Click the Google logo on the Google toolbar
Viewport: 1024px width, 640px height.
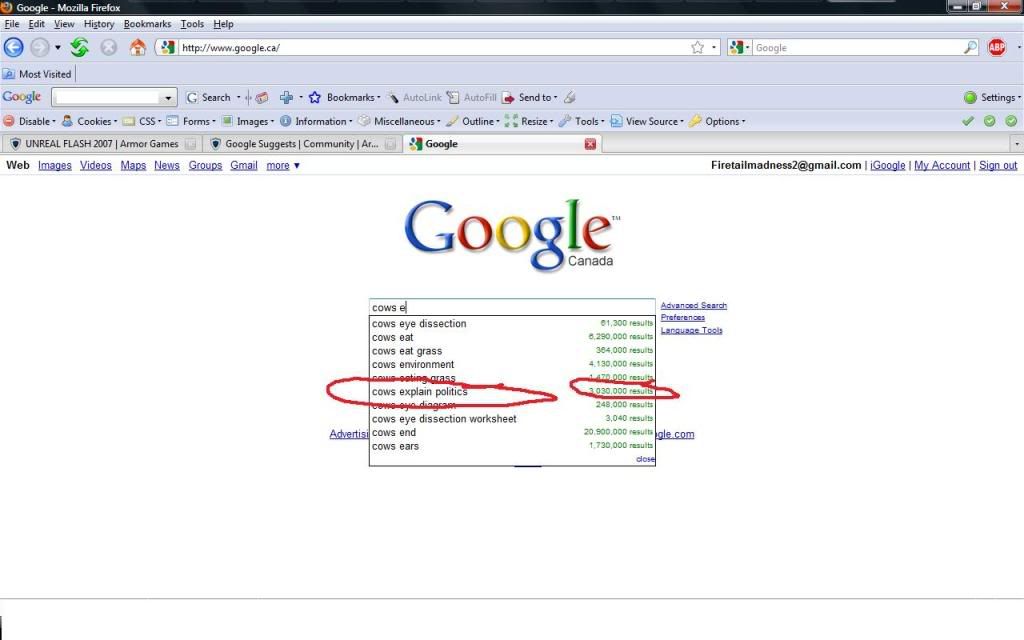click(22, 97)
